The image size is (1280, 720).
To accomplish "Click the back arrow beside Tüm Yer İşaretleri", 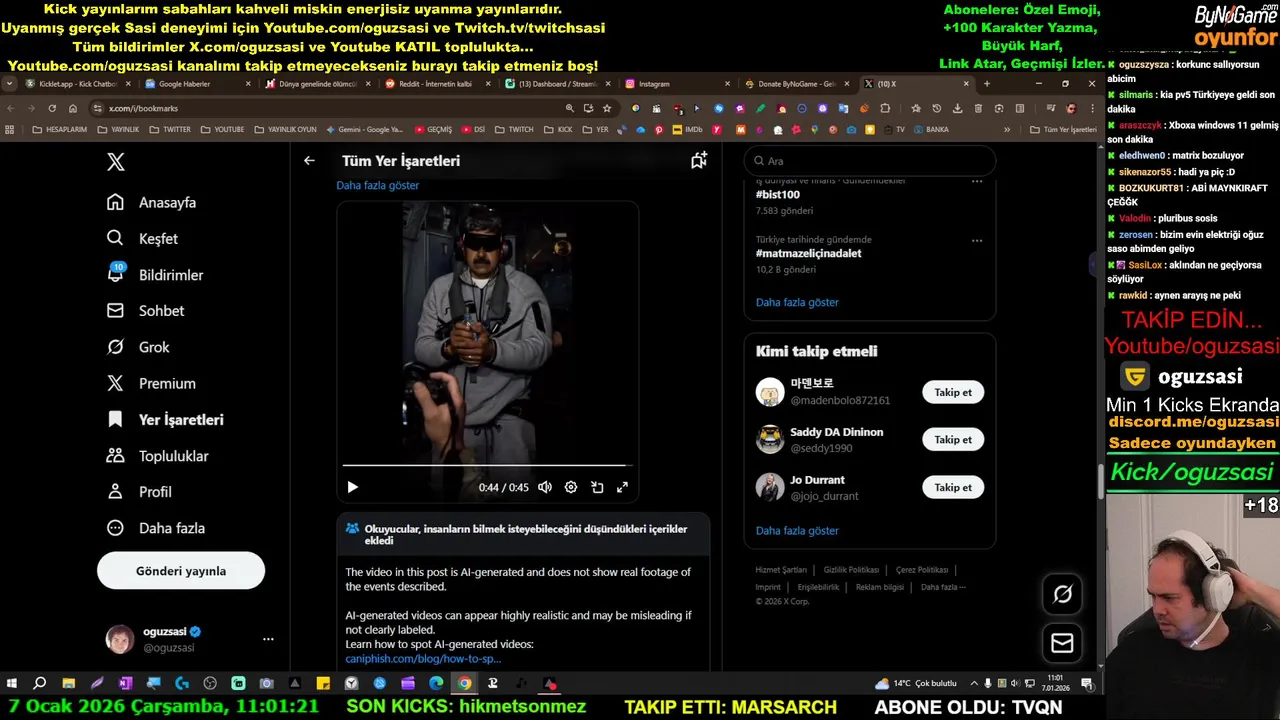I will pos(309,160).
